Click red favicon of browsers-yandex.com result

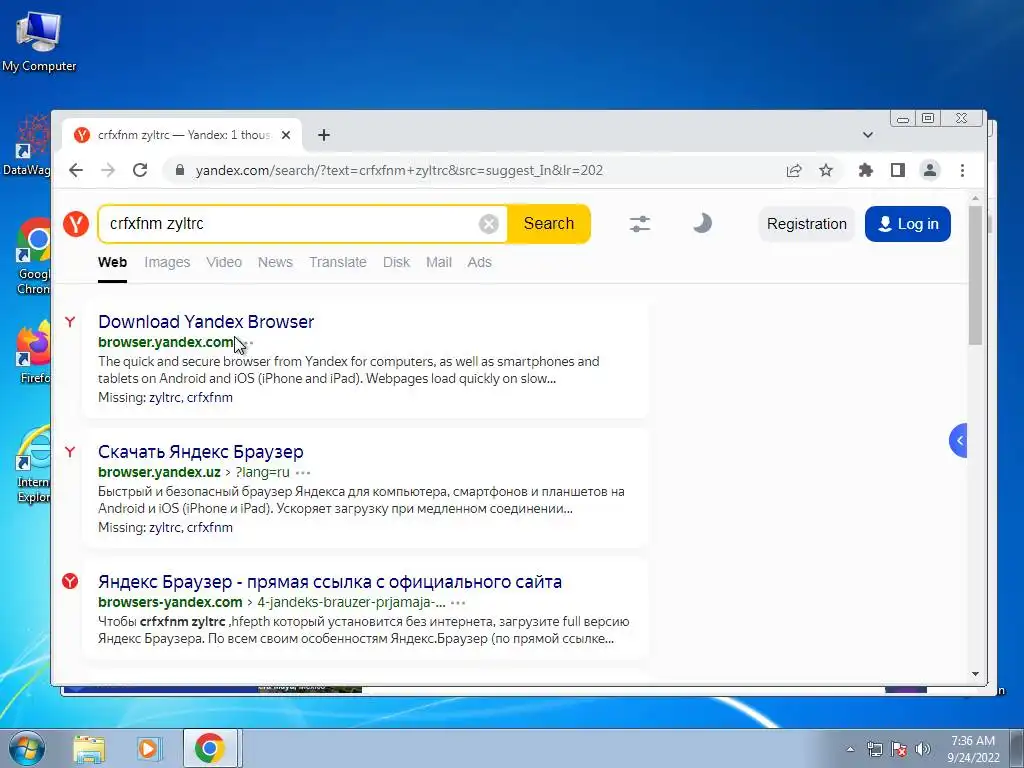click(70, 581)
